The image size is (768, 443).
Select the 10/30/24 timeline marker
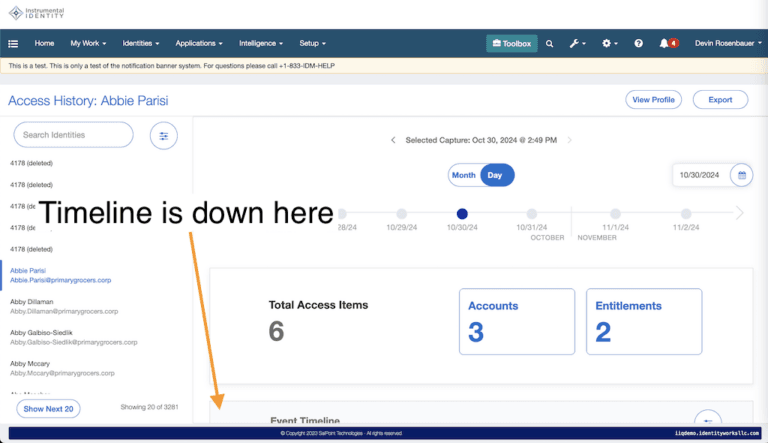[462, 214]
